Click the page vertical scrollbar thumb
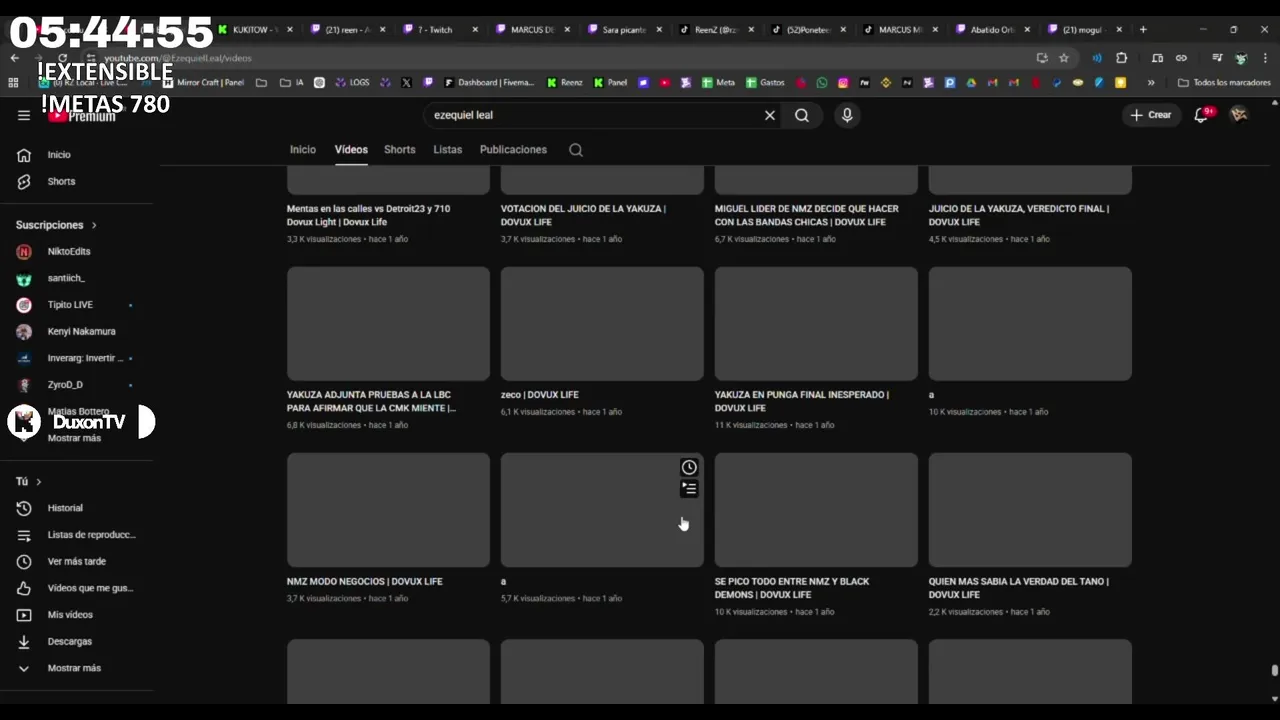This screenshot has width=1280, height=720. pos(1274,671)
